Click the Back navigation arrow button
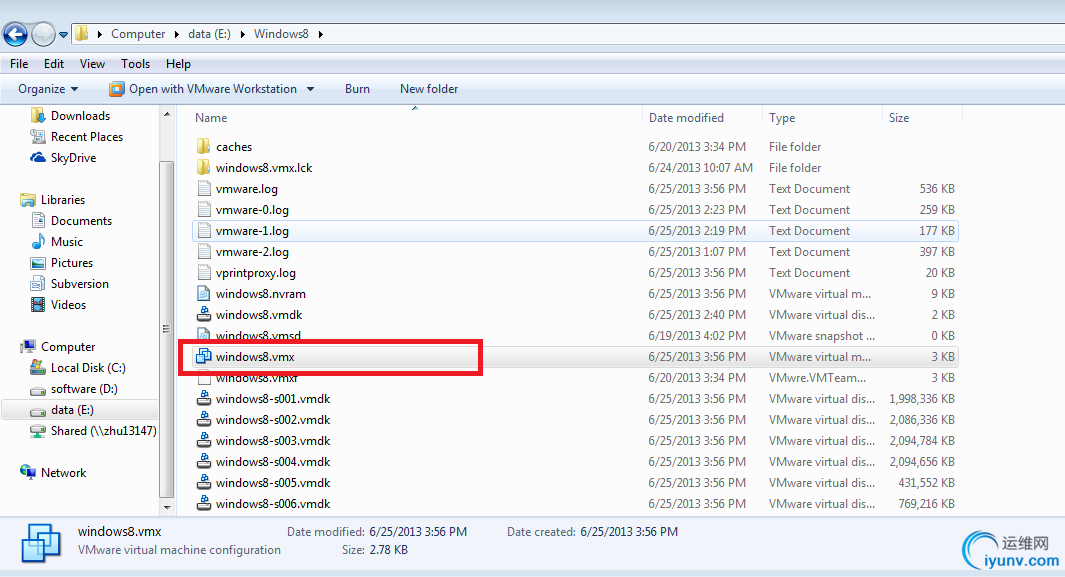 16,34
